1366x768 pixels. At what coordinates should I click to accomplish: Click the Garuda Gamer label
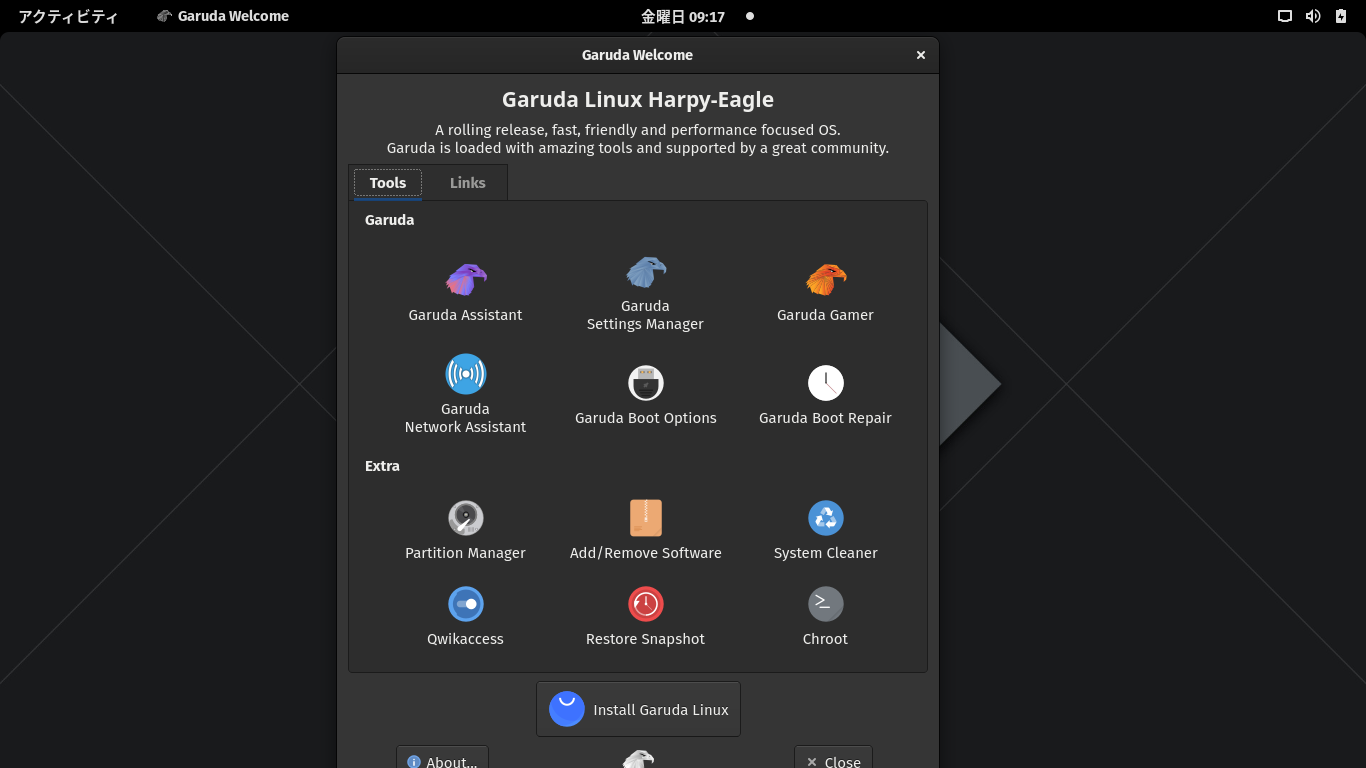pos(826,315)
